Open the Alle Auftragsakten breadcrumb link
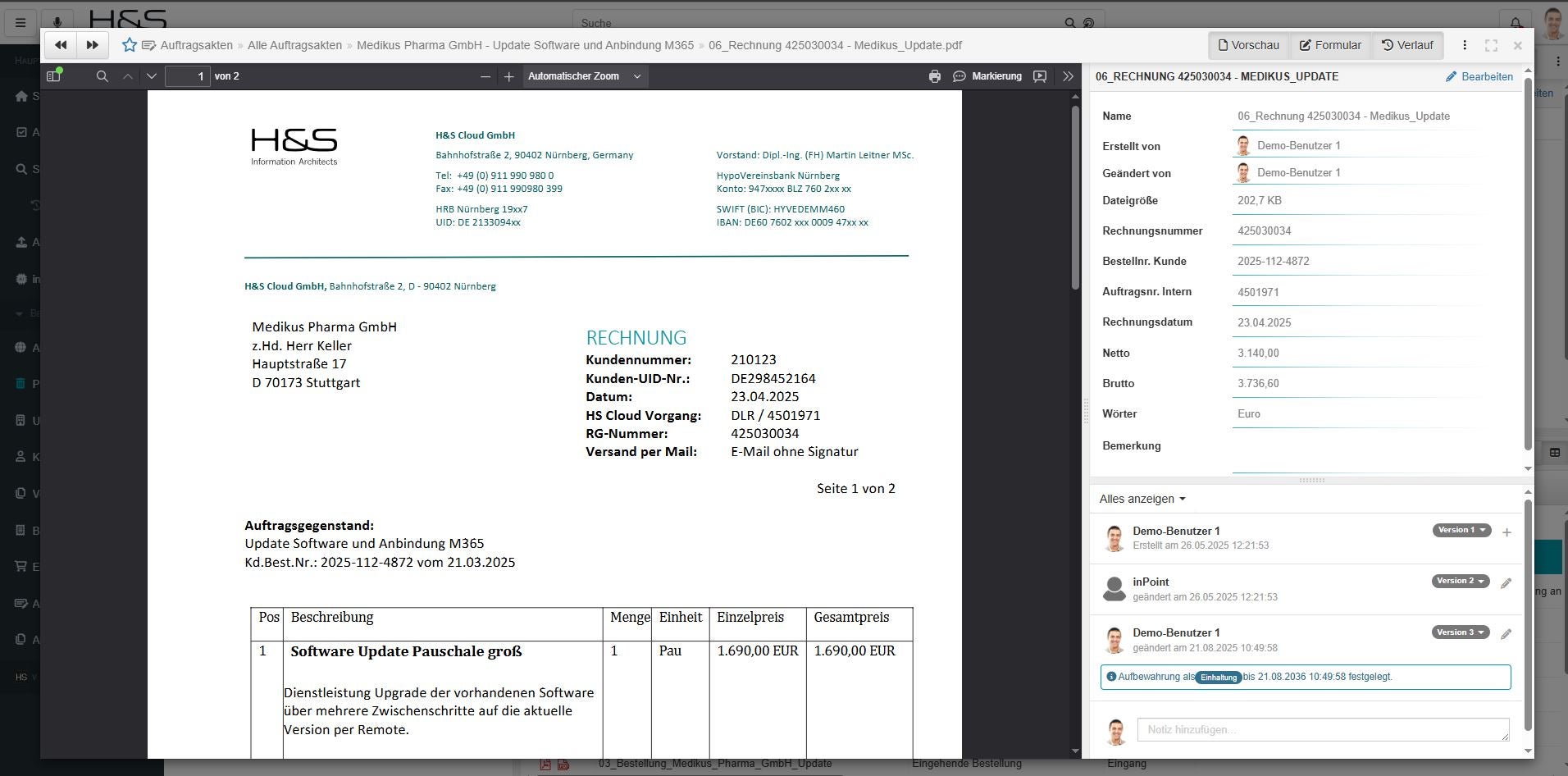1568x776 pixels. (295, 45)
